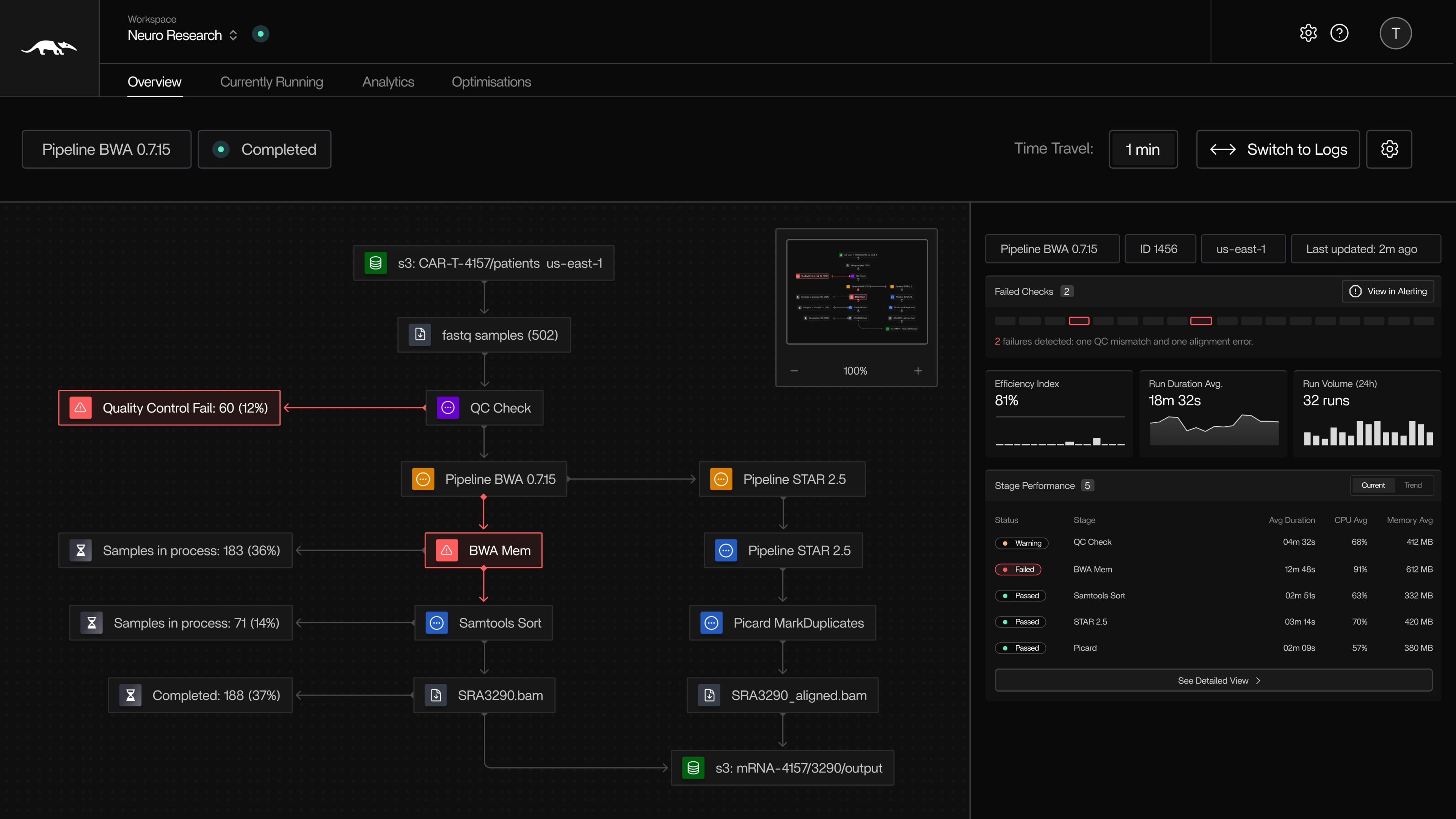Toggle the workspace status indicator dot
1456x819 pixels.
(260, 33)
